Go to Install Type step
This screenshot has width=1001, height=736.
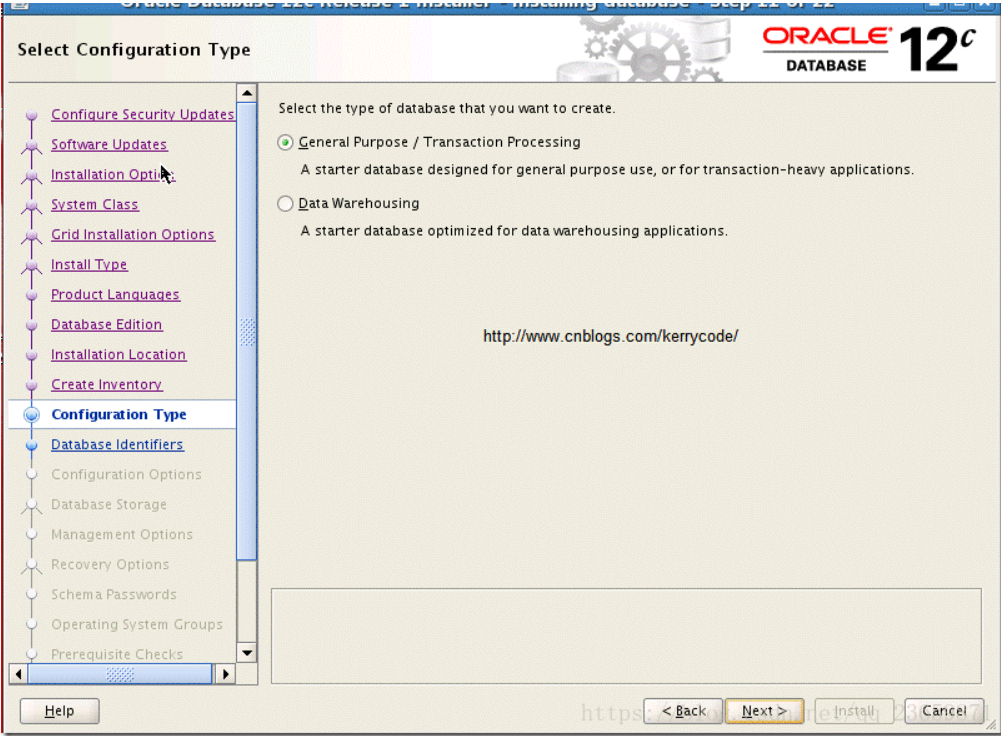[x=89, y=264]
